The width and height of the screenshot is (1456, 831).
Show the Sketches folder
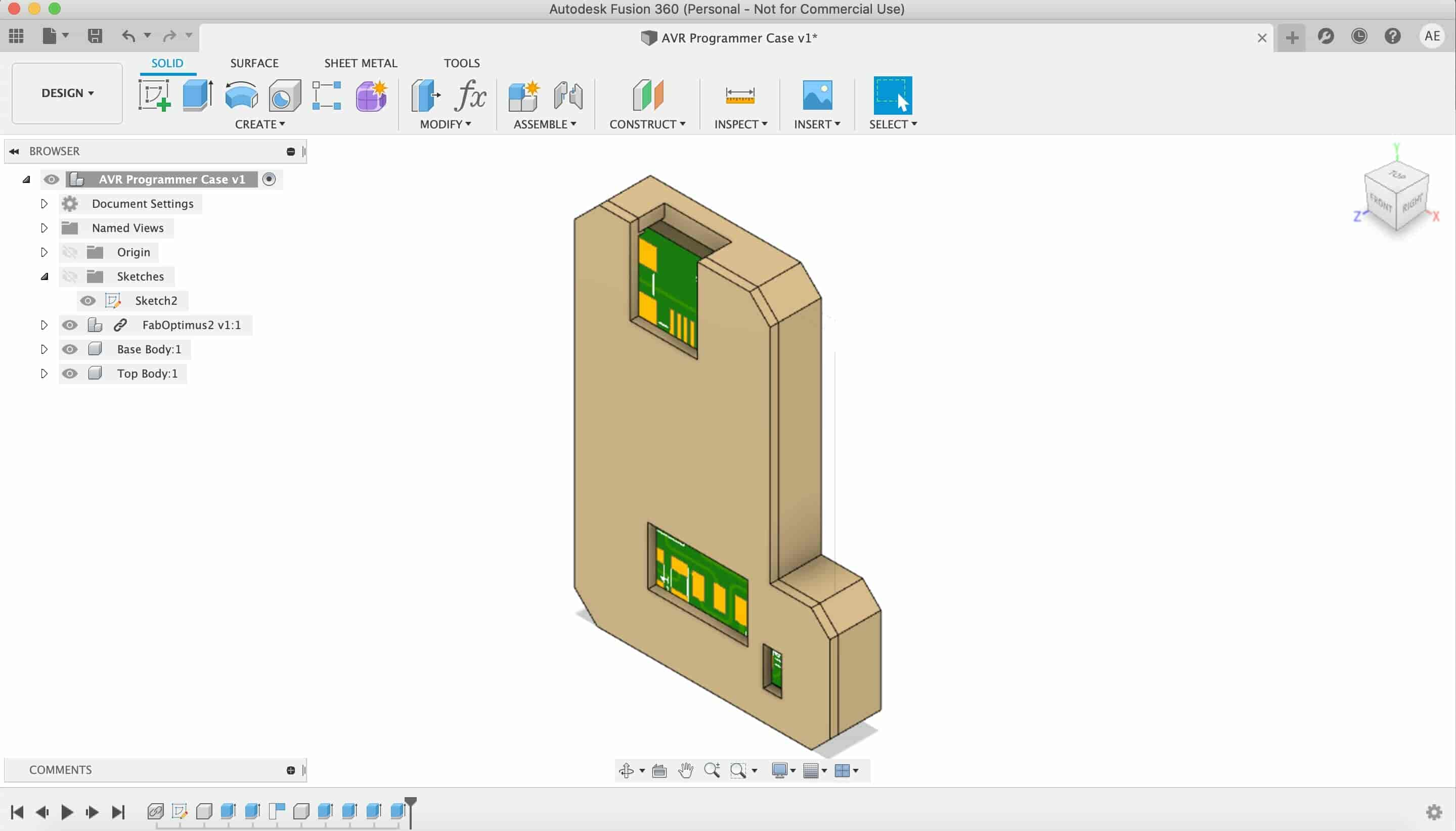pyautogui.click(x=70, y=276)
